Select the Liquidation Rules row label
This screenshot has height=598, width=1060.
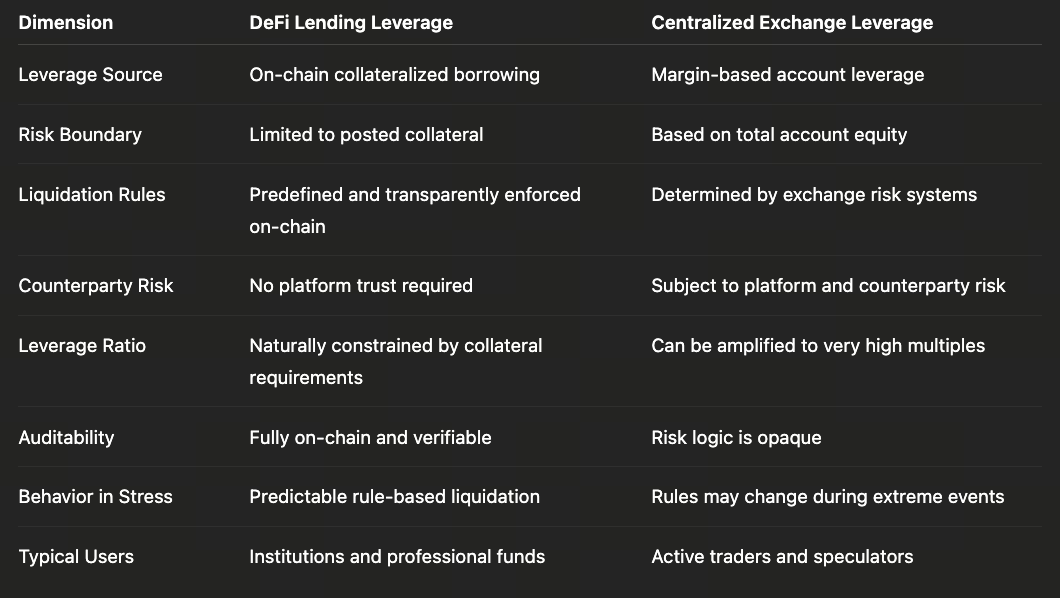[x=92, y=194]
